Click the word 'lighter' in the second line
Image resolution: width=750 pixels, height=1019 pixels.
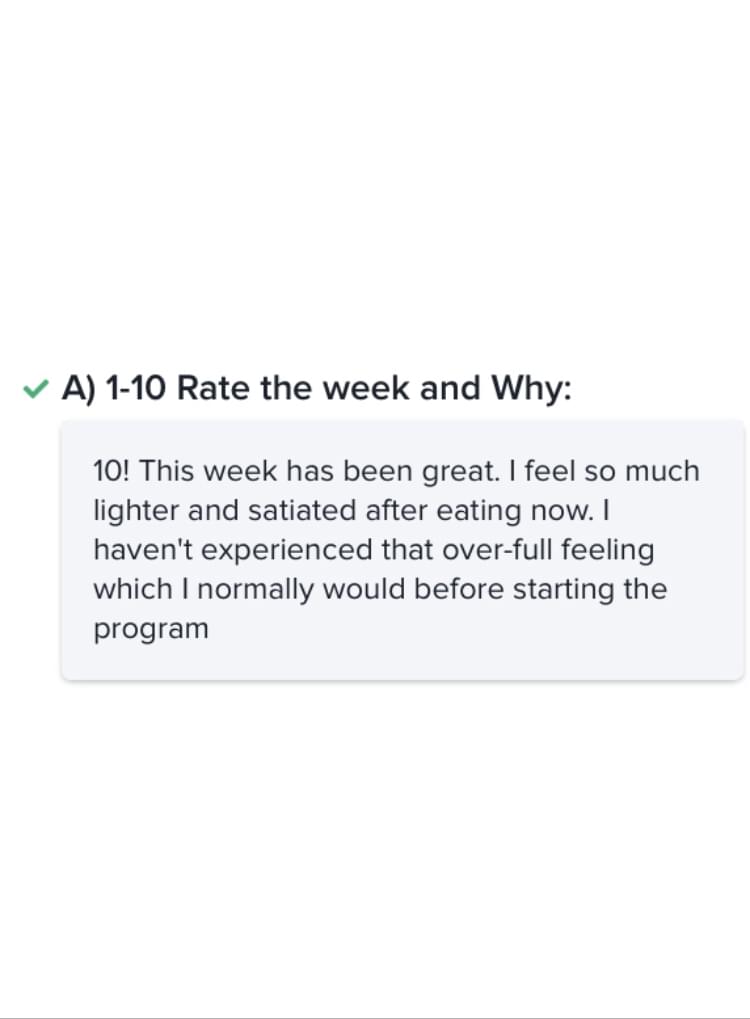click(x=136, y=510)
